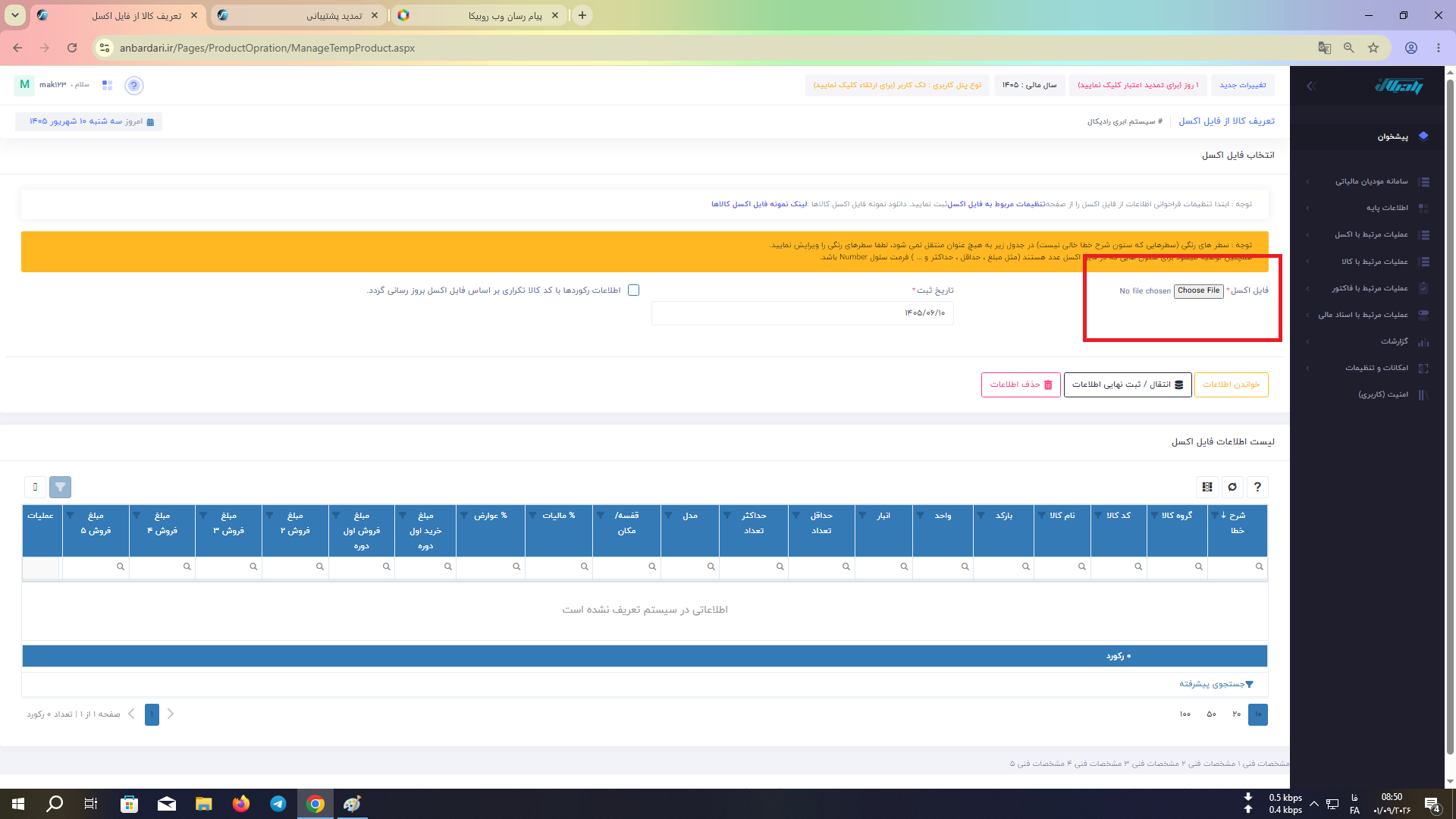Click the Choose File button

pos(1198,291)
